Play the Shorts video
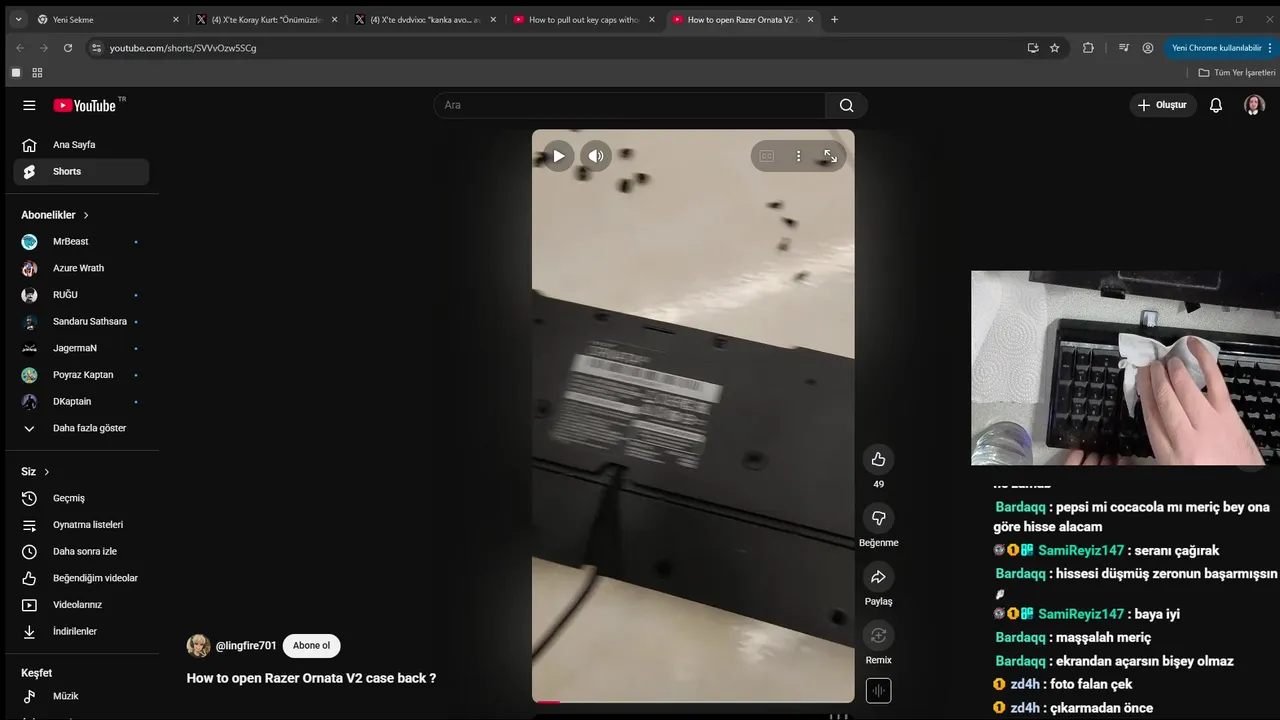The height and width of the screenshot is (720, 1280). (x=558, y=156)
